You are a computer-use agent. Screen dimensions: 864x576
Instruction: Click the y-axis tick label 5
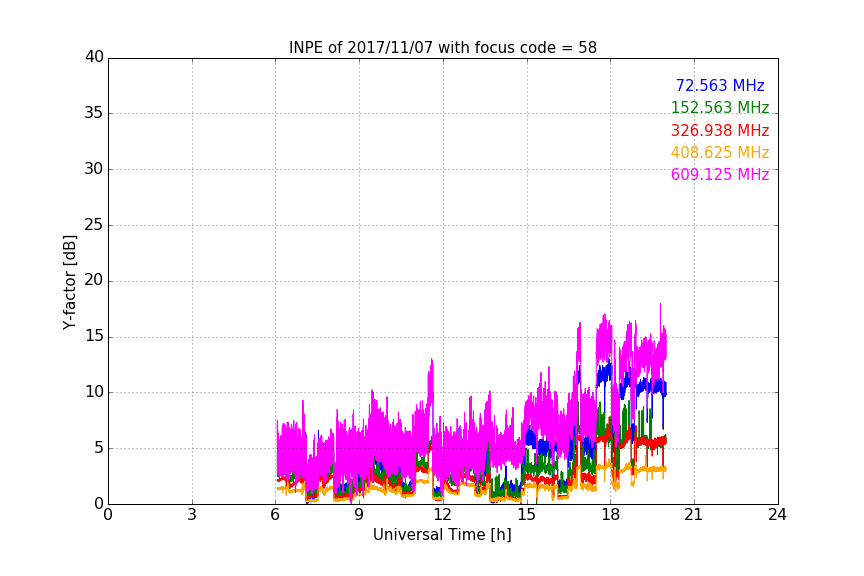99,448
